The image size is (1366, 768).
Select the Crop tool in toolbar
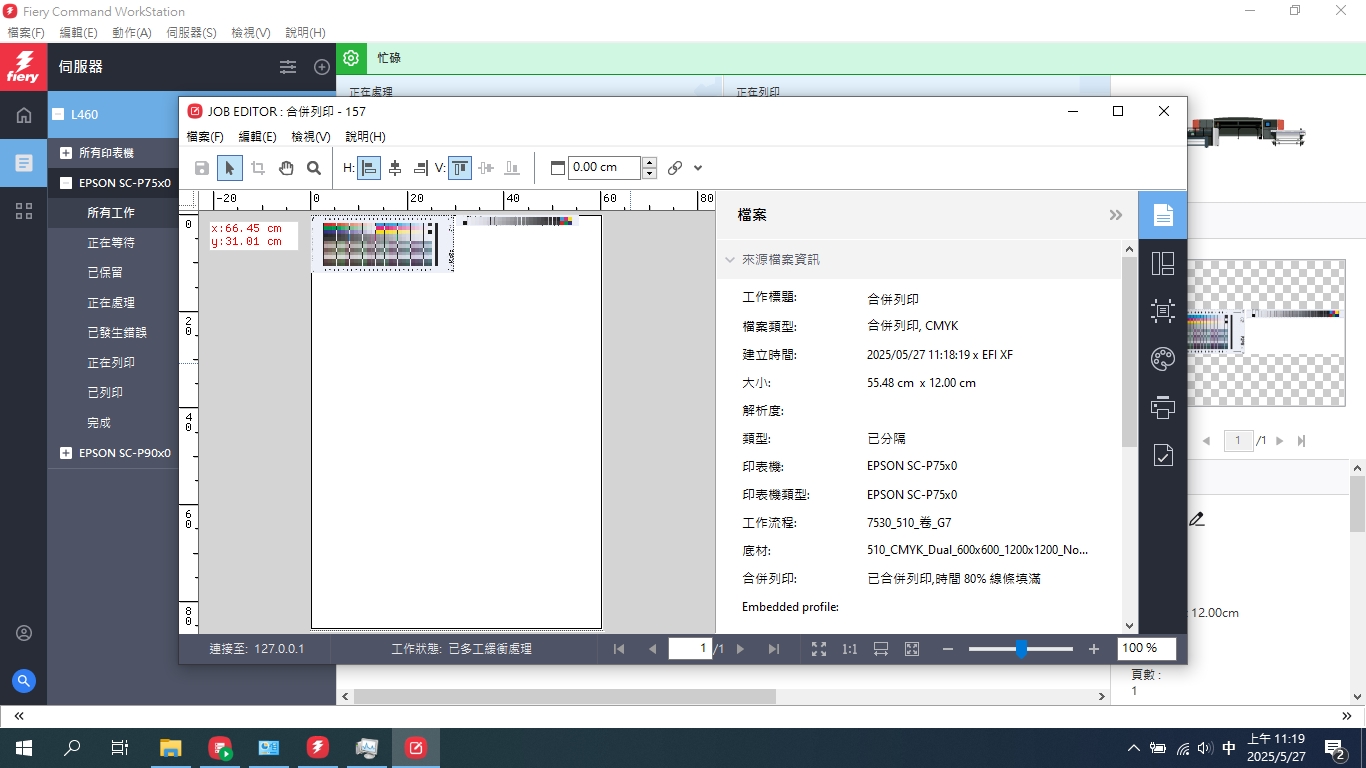pos(258,168)
